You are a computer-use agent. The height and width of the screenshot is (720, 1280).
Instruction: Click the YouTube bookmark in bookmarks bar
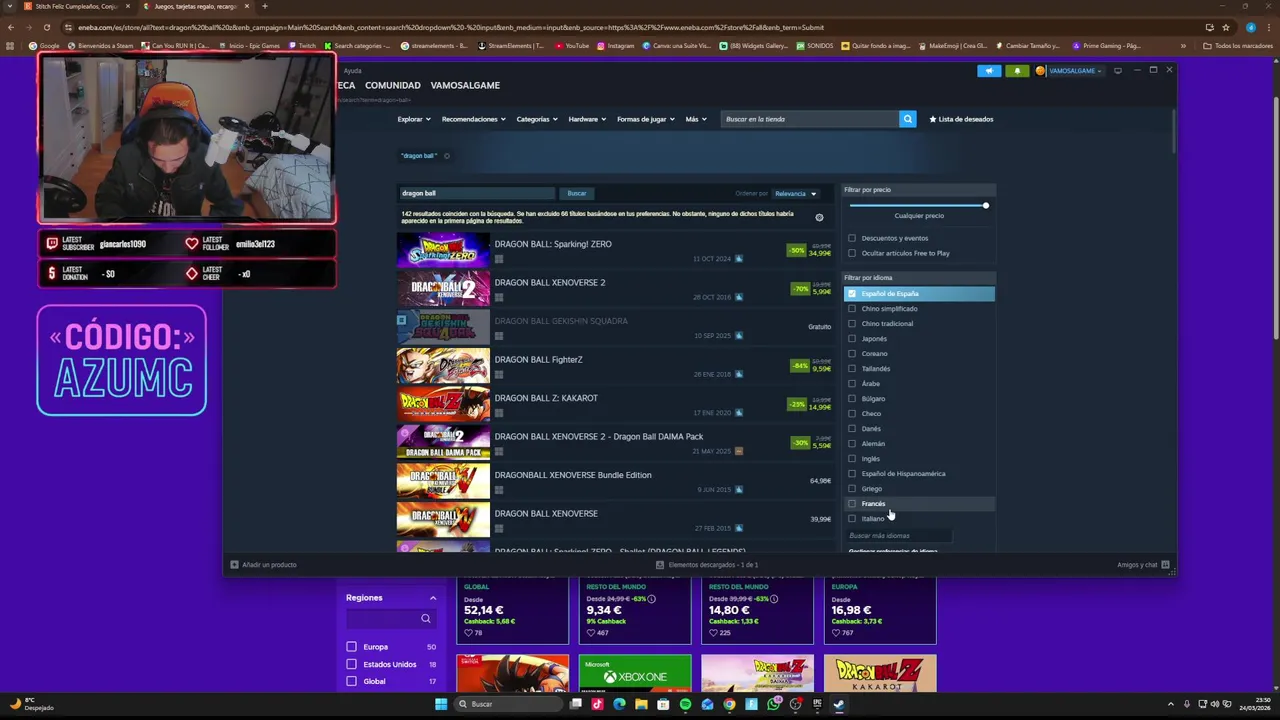(x=572, y=46)
